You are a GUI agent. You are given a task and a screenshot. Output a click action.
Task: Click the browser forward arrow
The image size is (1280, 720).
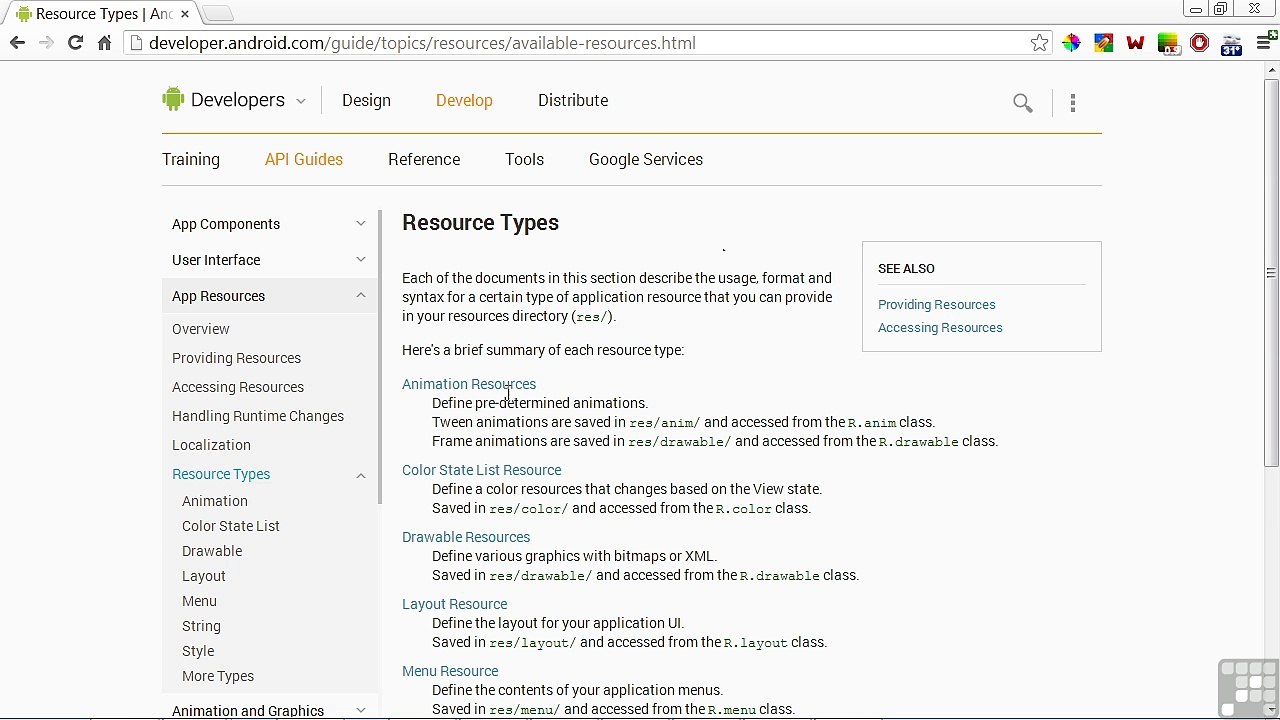click(x=46, y=43)
